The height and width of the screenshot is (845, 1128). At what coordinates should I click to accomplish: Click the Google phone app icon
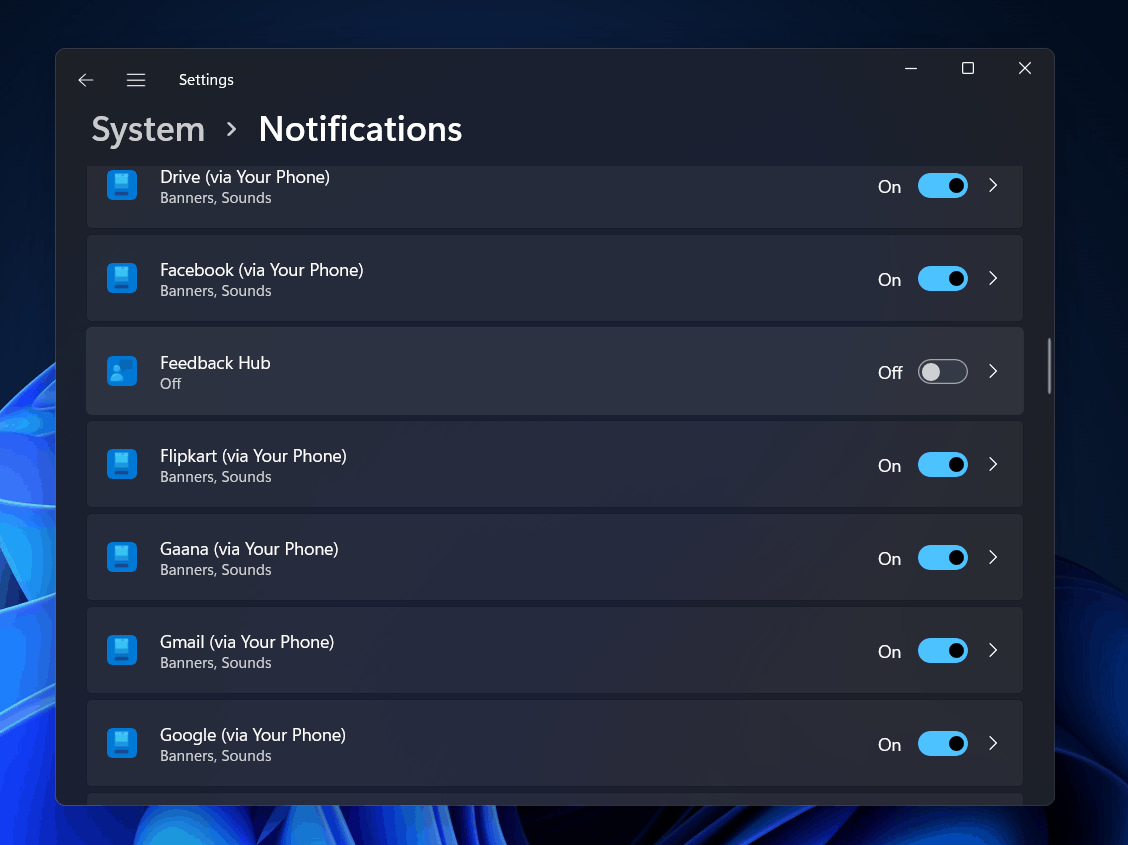pyautogui.click(x=122, y=743)
